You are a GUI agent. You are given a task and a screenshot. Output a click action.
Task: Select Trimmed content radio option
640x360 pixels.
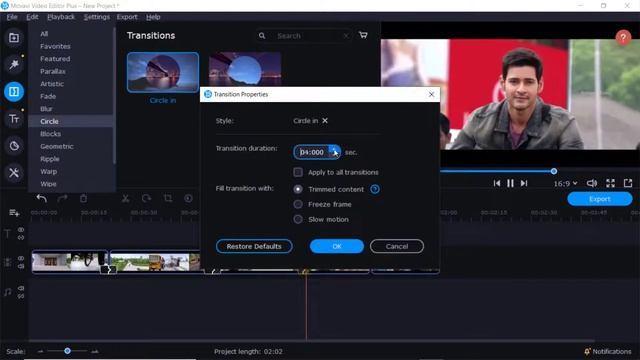pos(298,189)
